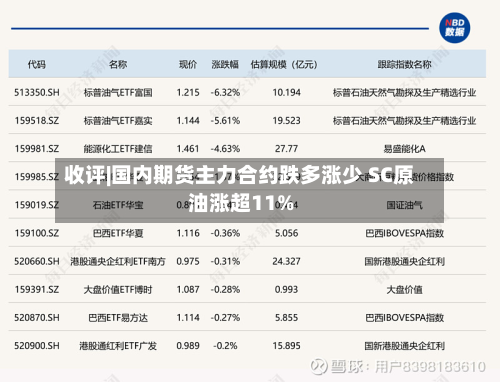
Task: Select the name 港股通央企红利ETF南方
Action: (x=118, y=261)
